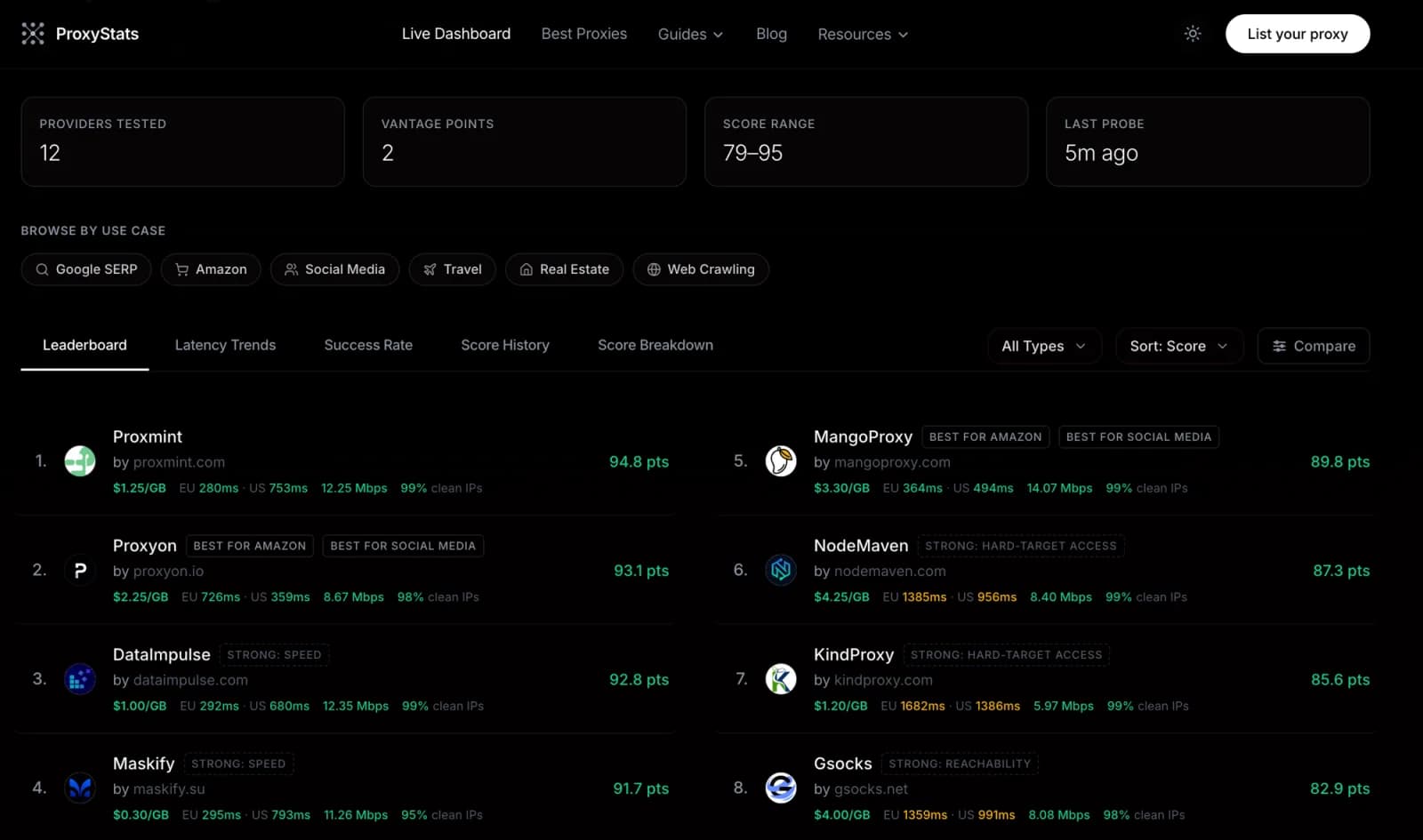
Task: Select the Leaderboard tab
Action: tap(84, 345)
